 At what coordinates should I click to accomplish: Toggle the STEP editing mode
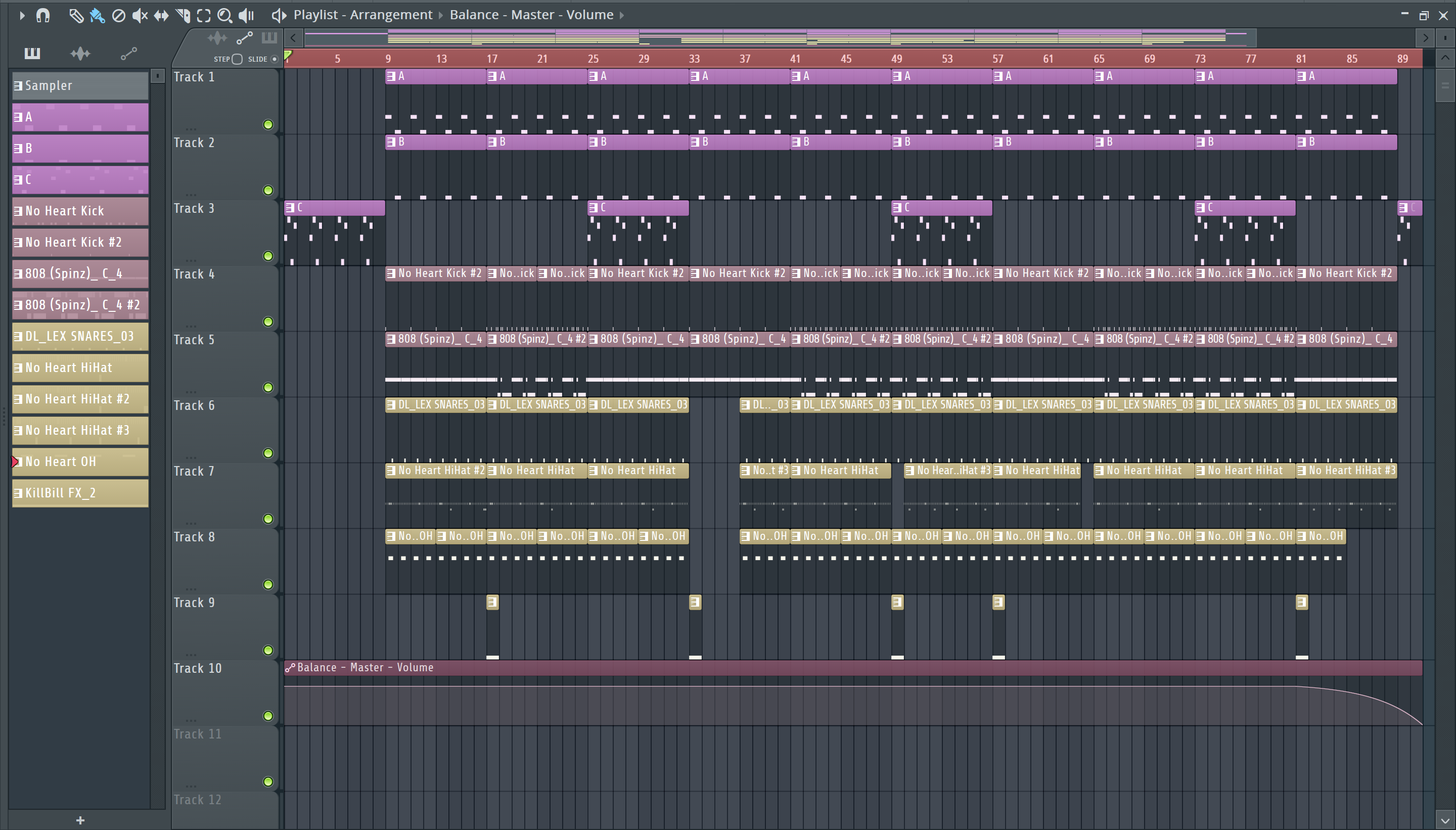tap(237, 59)
